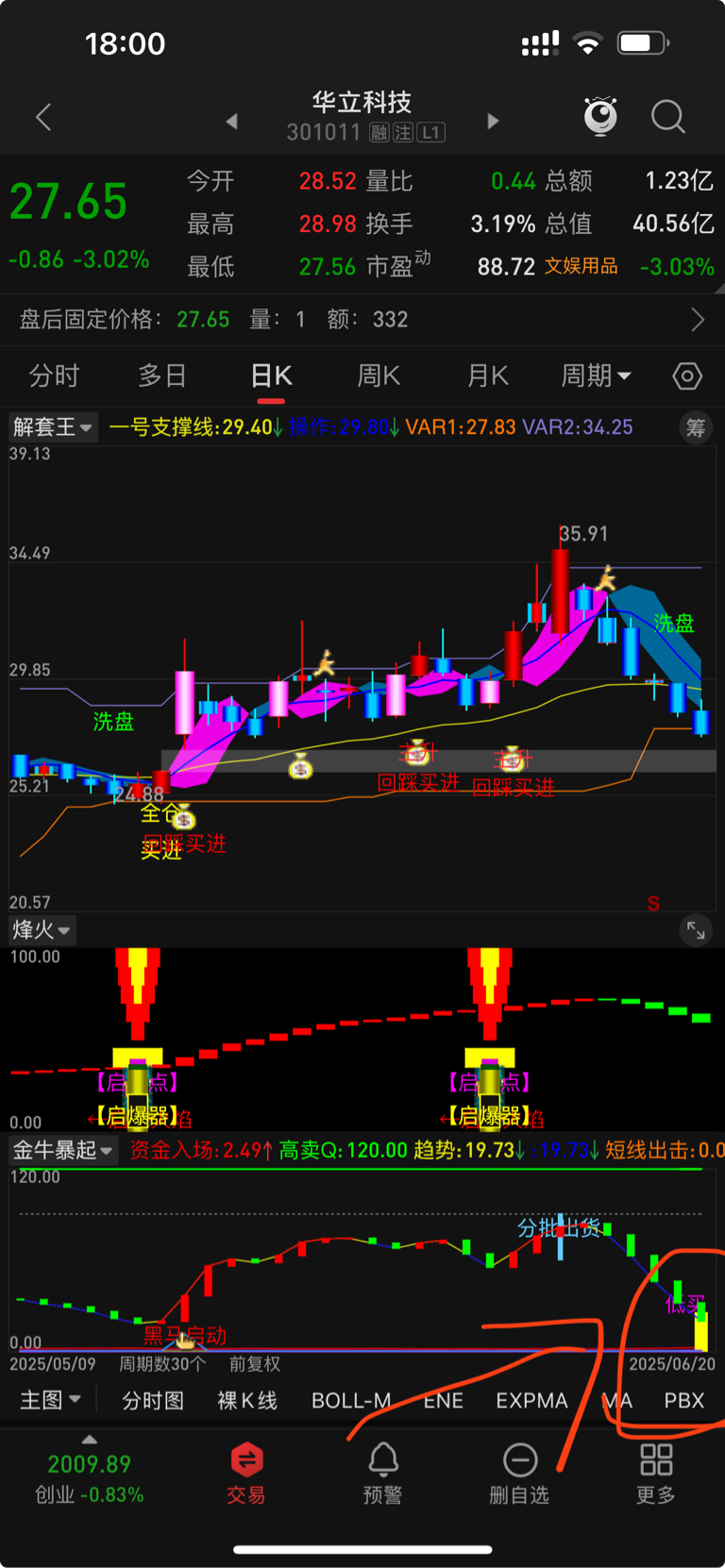
Task: Switch to 分时 tab
Action: (54, 376)
